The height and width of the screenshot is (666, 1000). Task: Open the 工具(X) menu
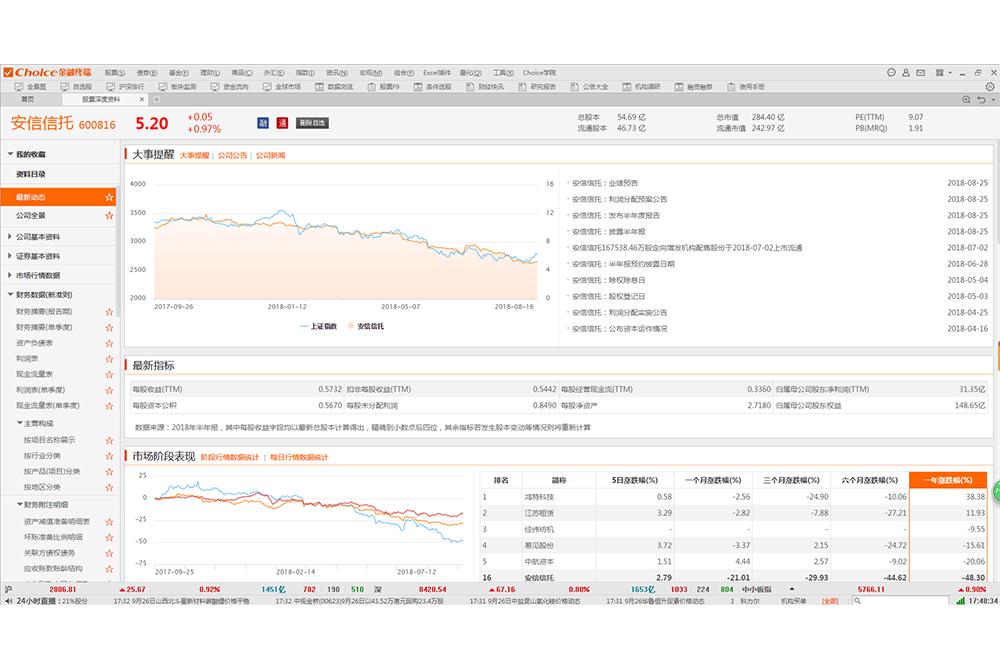pos(503,73)
